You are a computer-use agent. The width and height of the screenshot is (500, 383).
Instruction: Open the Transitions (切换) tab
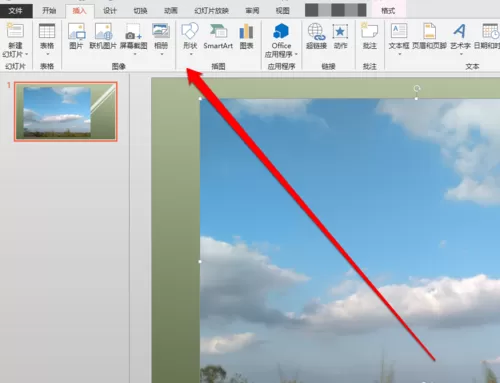point(140,11)
